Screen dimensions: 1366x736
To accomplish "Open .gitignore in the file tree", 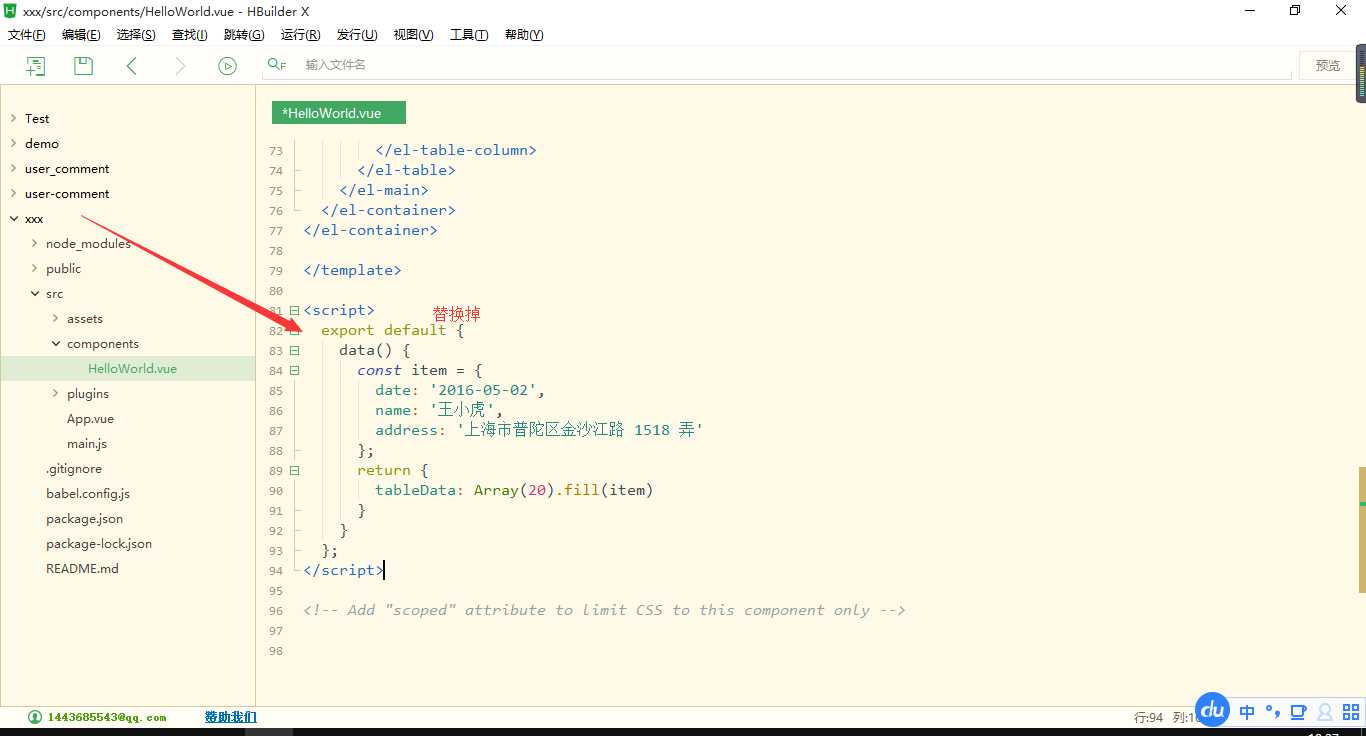I will [x=74, y=468].
